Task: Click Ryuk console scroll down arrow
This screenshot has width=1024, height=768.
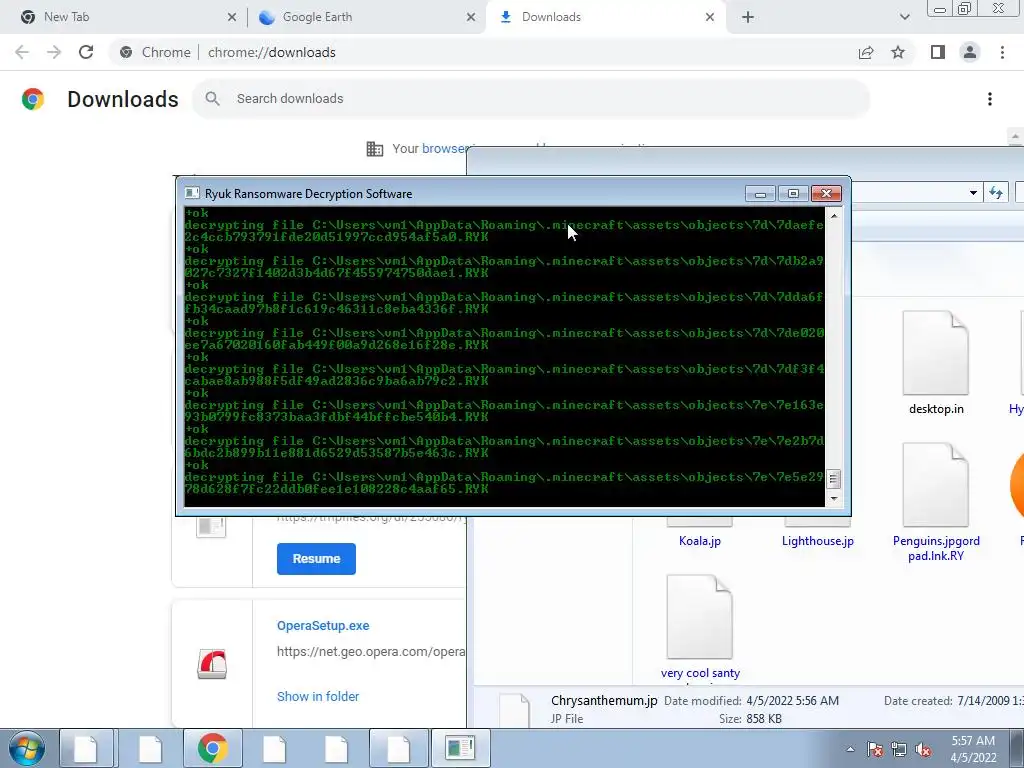Action: coord(833,499)
